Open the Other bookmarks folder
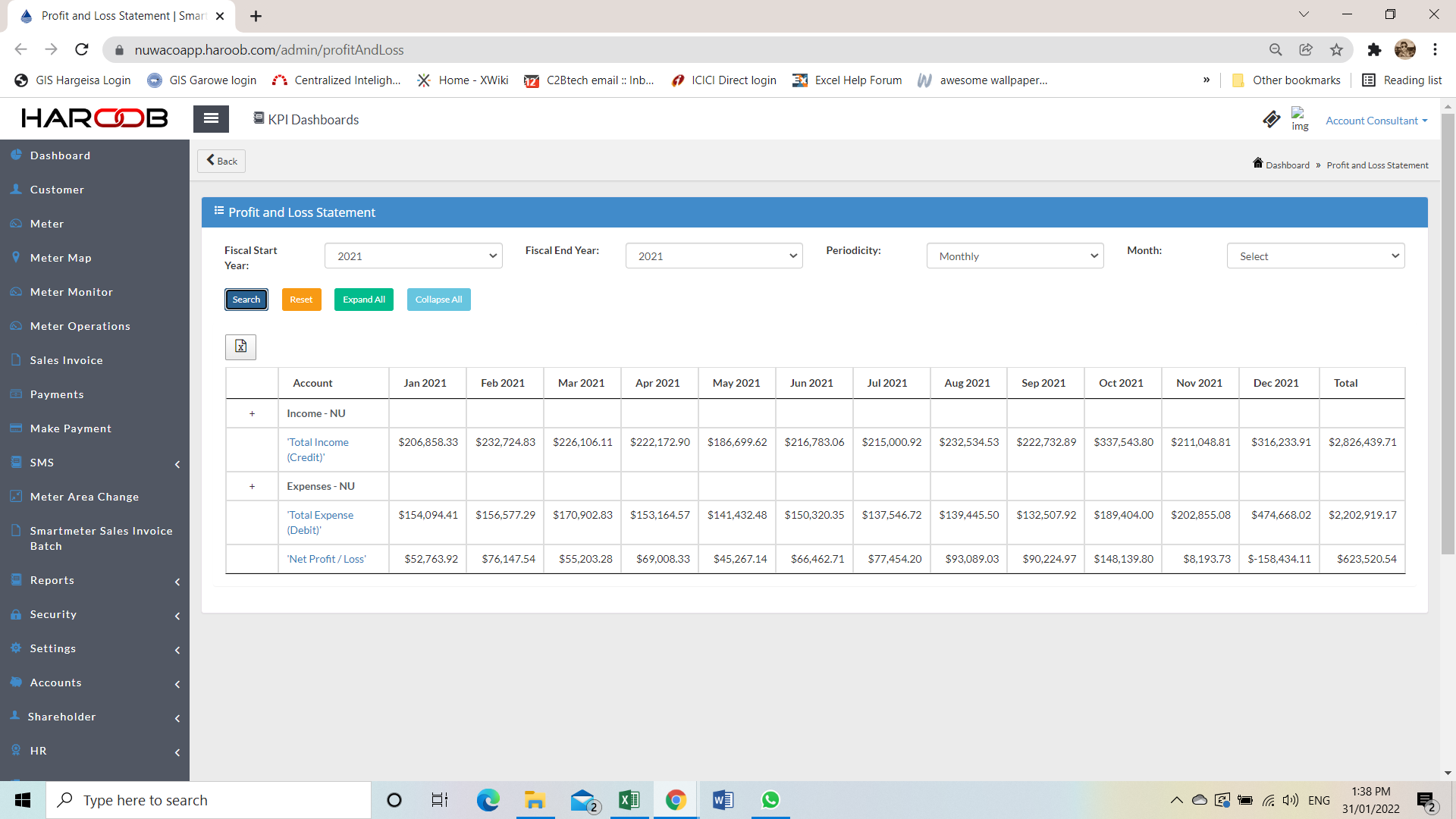The height and width of the screenshot is (819, 1456). (x=1286, y=80)
